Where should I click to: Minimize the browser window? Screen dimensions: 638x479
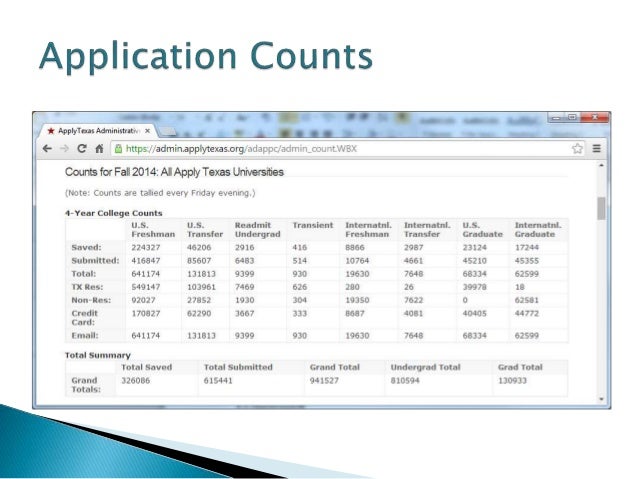point(557,118)
